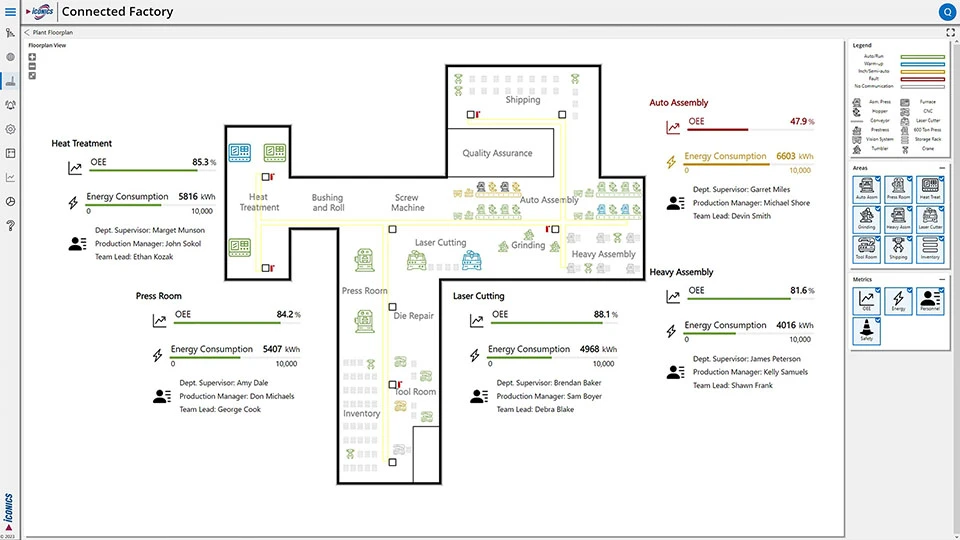Zoom in on the floorplan view
The width and height of the screenshot is (960, 540).
(32, 56)
